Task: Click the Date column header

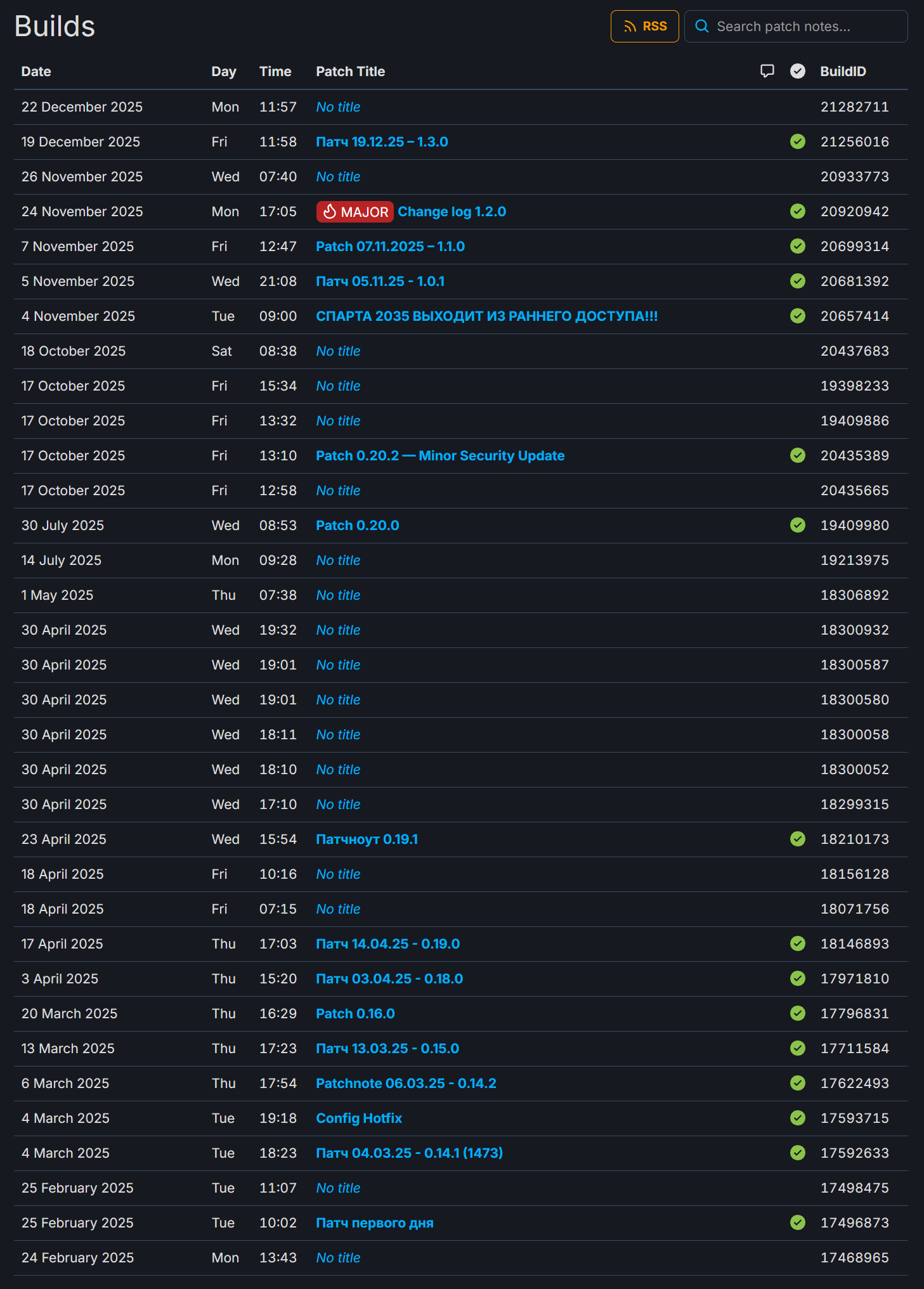Action: click(x=36, y=72)
